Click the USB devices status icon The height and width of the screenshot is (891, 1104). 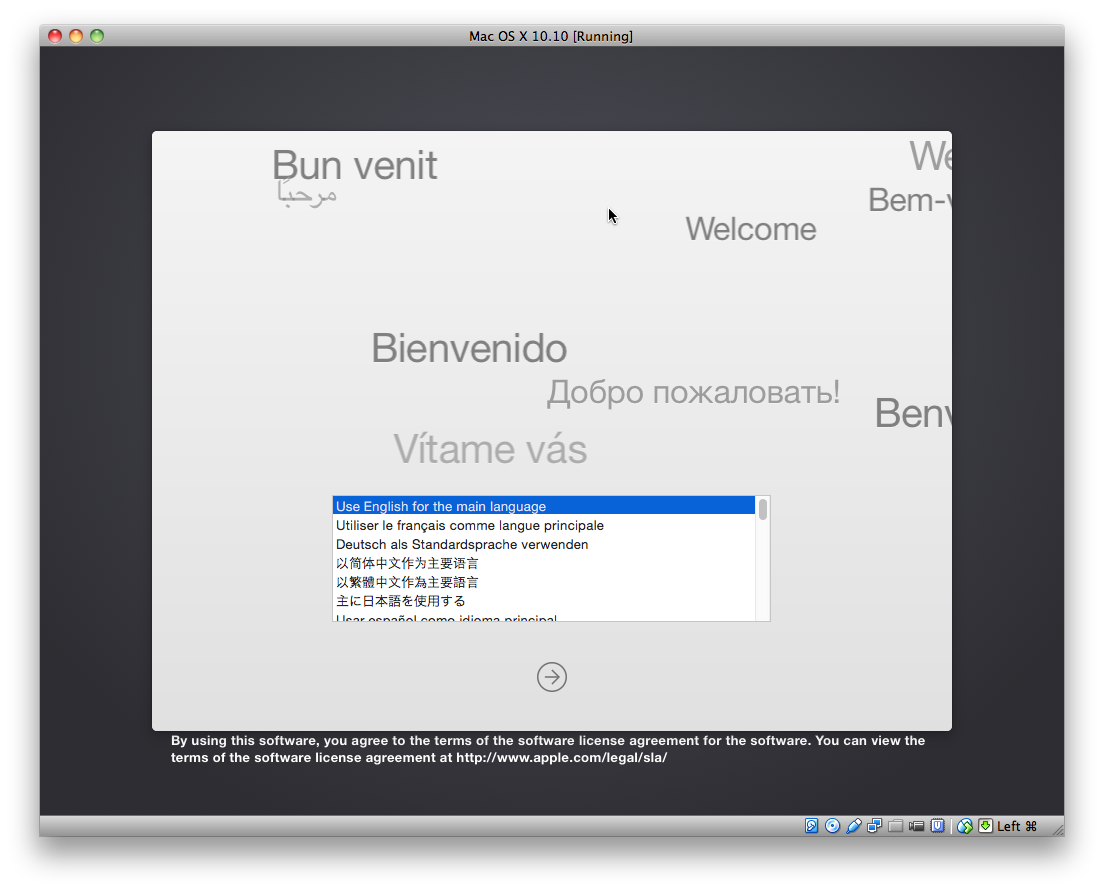pos(853,825)
